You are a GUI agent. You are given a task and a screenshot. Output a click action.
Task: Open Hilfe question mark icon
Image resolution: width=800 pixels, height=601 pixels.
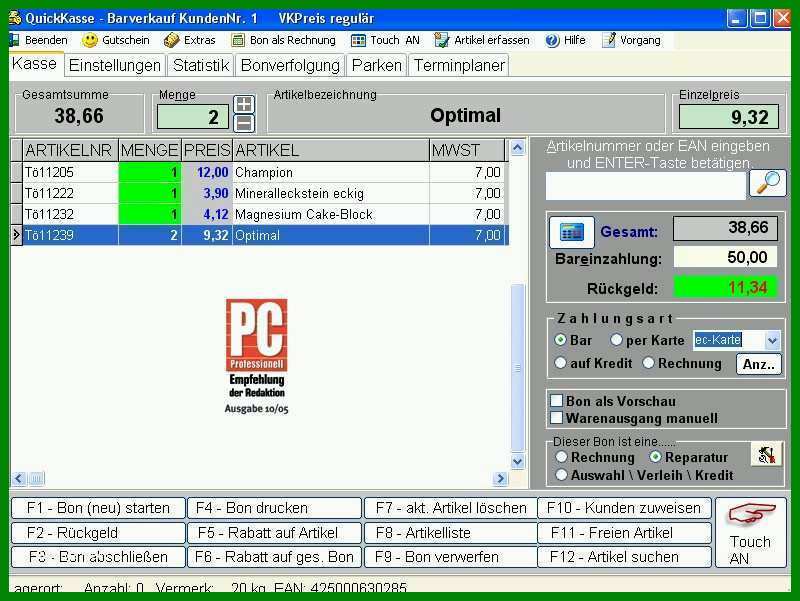tap(552, 40)
